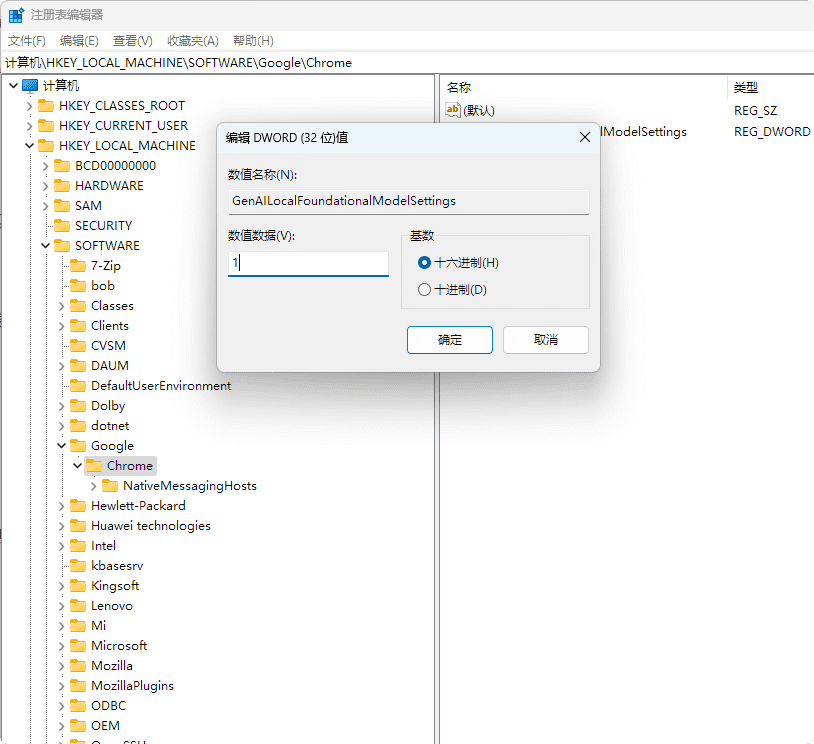Viewport: 814px width, 744px height.
Task: Select the Huawei technologies tree item
Action: click(151, 525)
